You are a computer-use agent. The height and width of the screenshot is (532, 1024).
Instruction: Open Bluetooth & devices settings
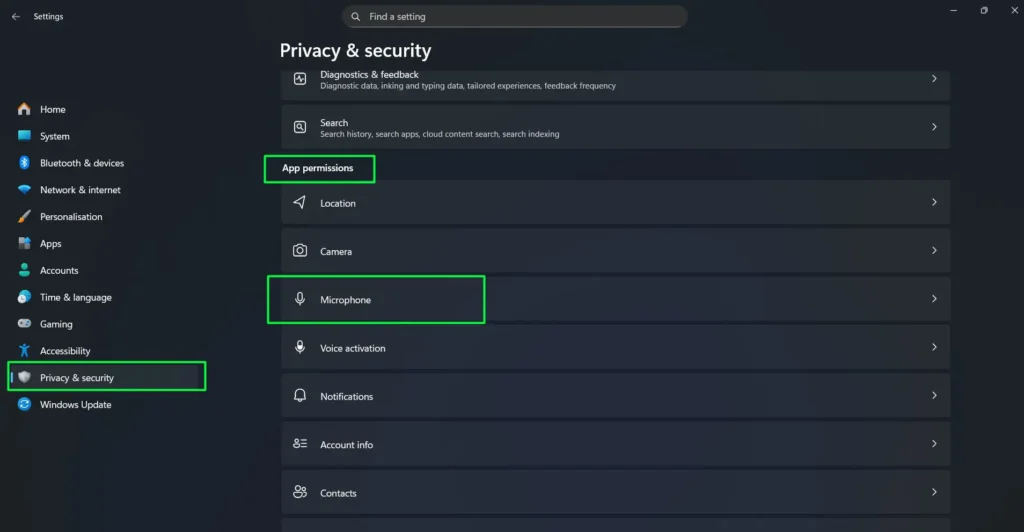point(106,163)
